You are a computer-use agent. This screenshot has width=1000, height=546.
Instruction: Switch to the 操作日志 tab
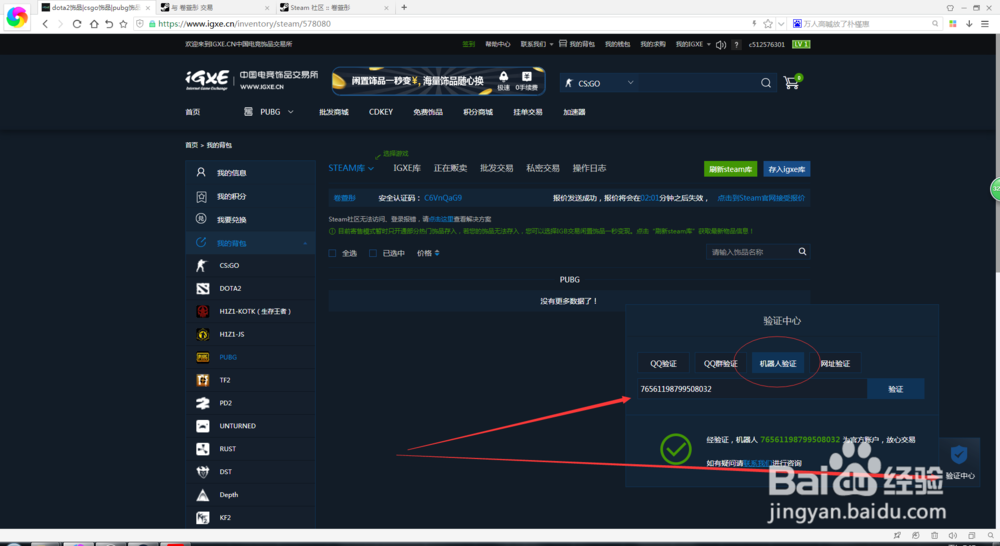[x=589, y=168]
